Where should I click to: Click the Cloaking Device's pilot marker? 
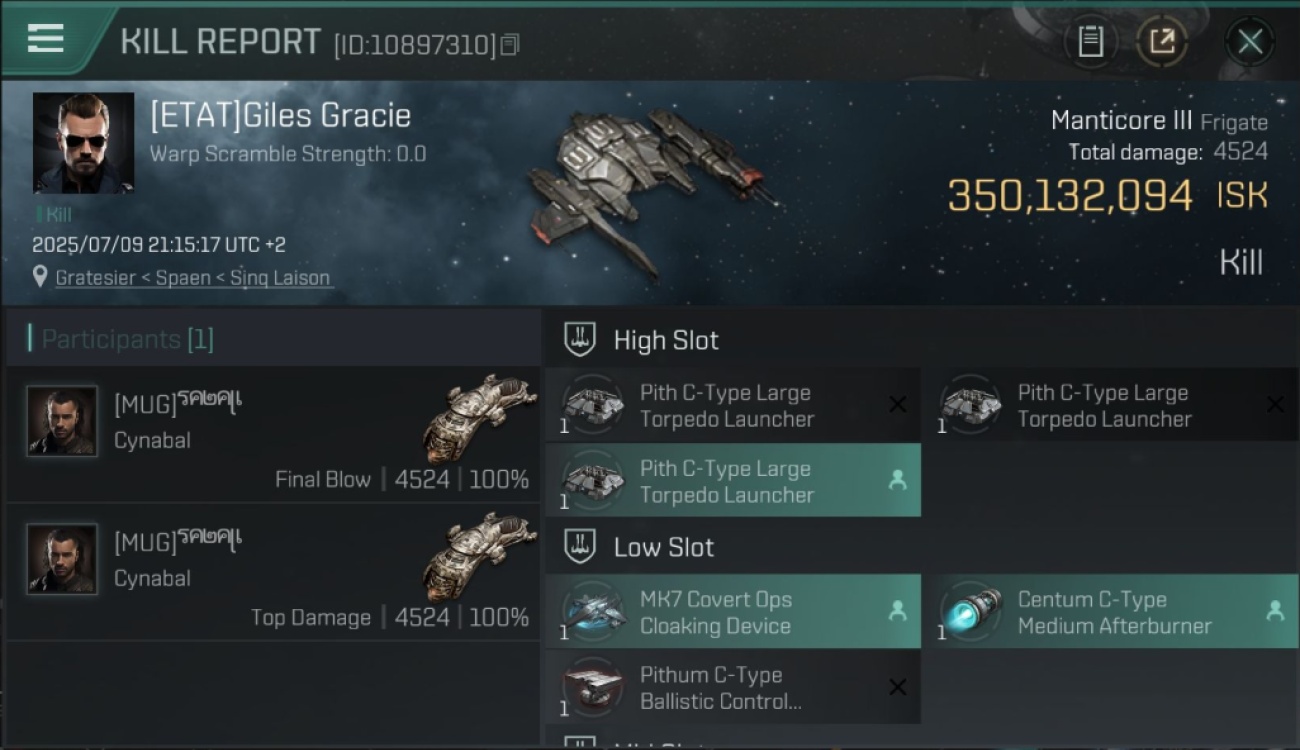point(897,611)
